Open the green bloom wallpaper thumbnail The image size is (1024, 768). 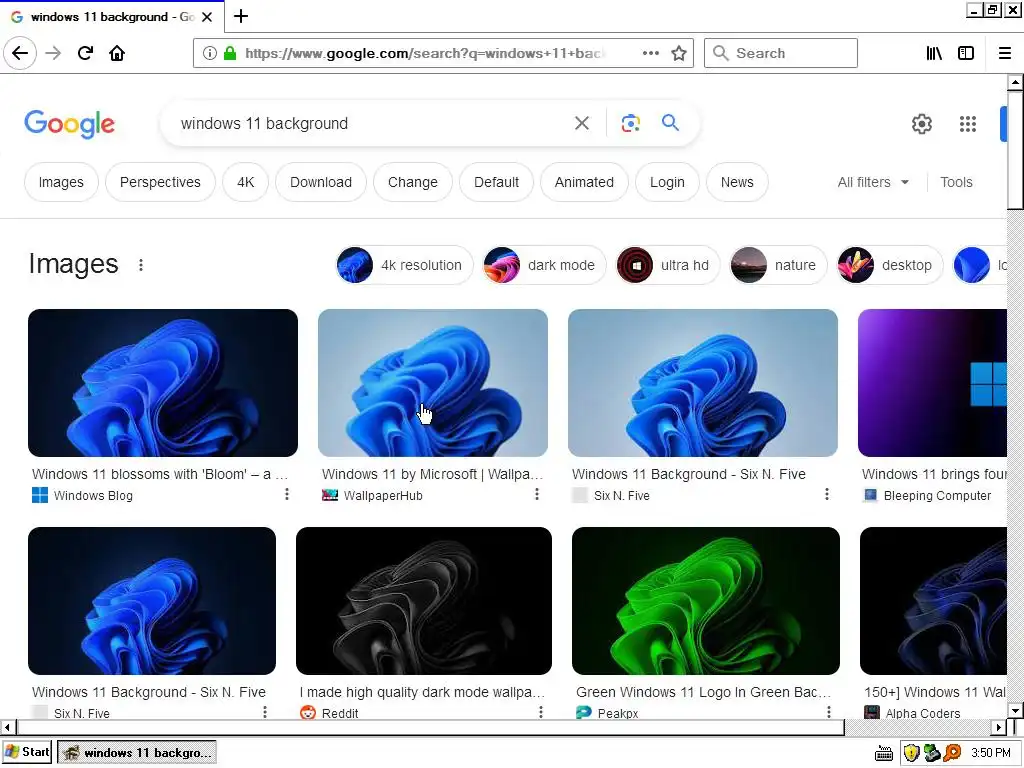[x=705, y=601]
